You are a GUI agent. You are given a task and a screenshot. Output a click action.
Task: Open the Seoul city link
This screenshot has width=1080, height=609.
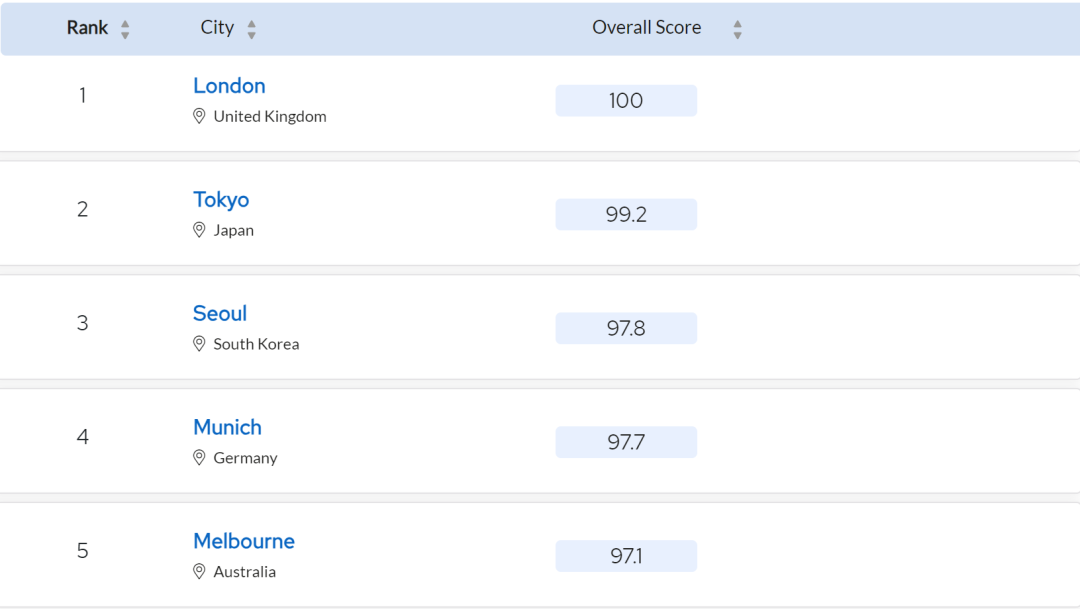pyautogui.click(x=220, y=313)
